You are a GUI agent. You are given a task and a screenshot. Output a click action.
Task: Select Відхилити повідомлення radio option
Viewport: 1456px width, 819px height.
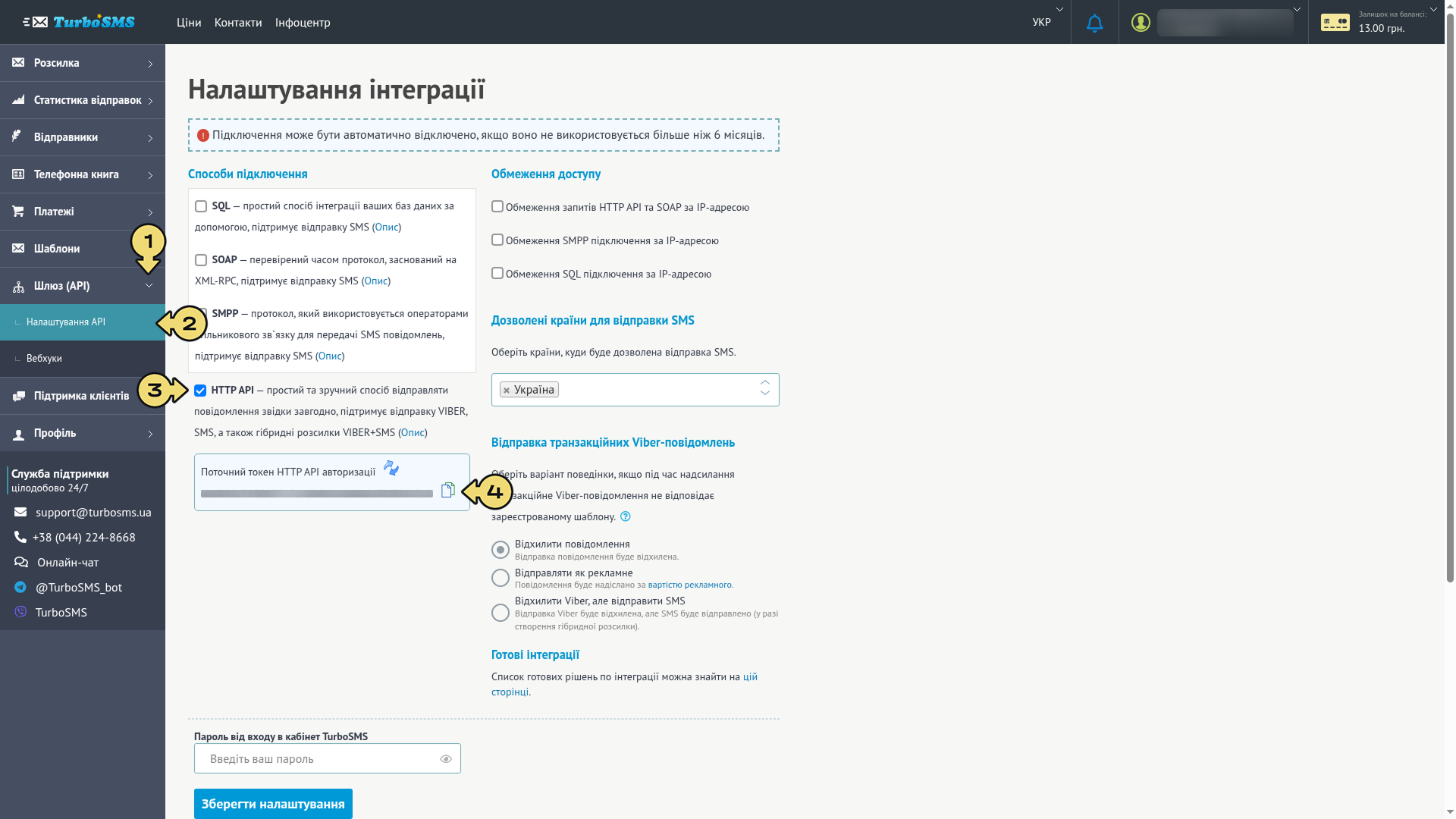click(500, 549)
